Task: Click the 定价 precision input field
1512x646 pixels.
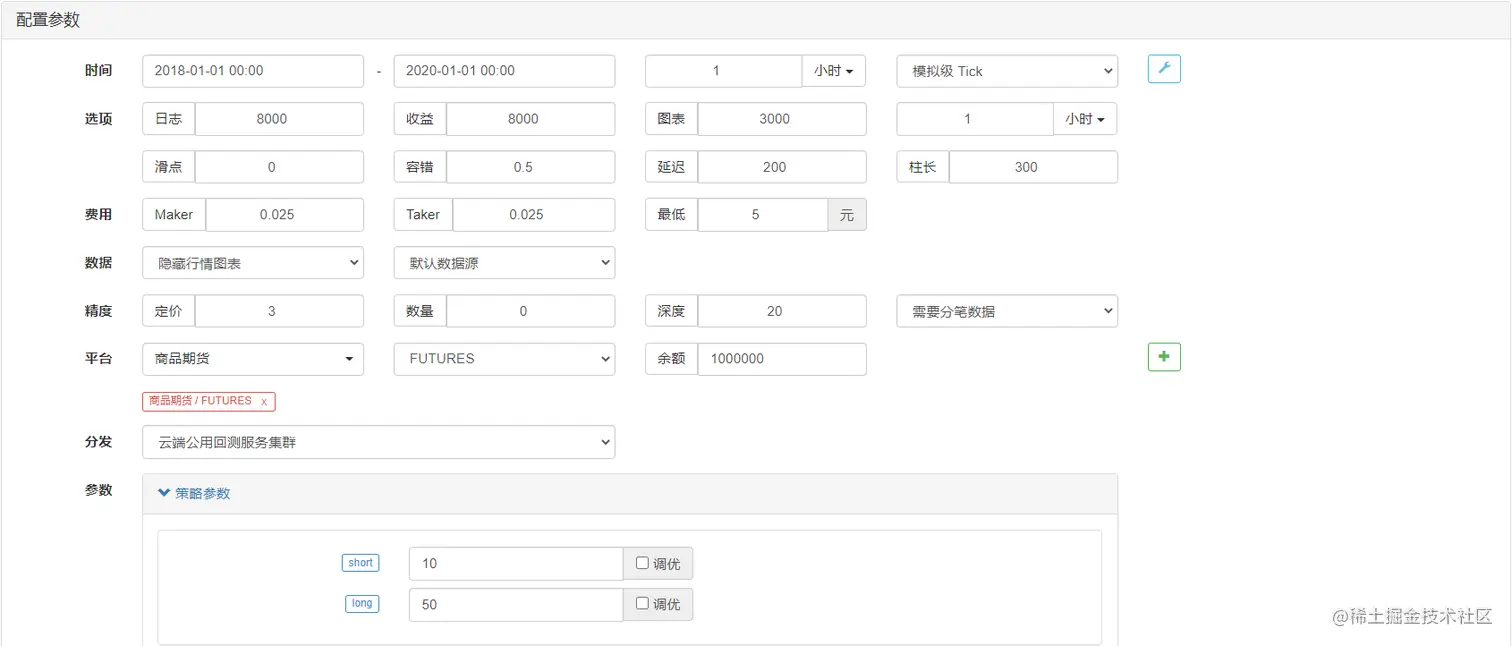Action: coord(279,311)
